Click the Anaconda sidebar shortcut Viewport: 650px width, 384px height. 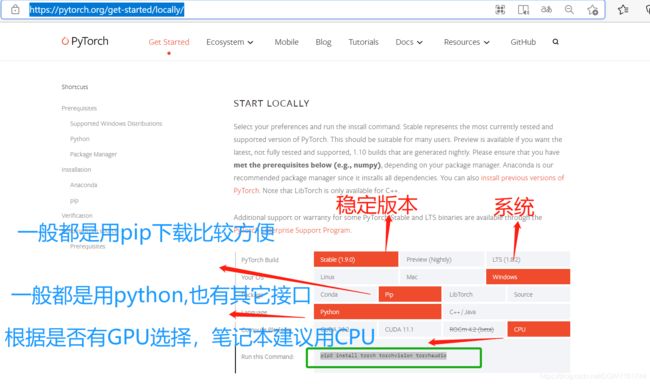pyautogui.click(x=83, y=185)
